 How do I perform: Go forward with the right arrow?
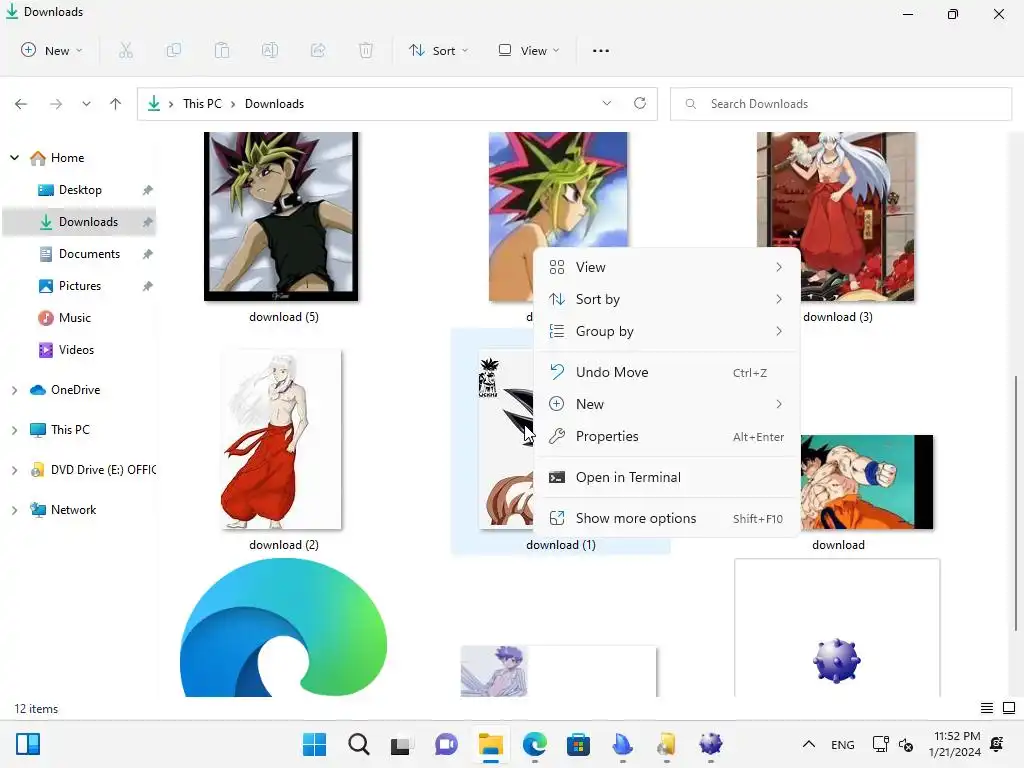pyautogui.click(x=56, y=104)
